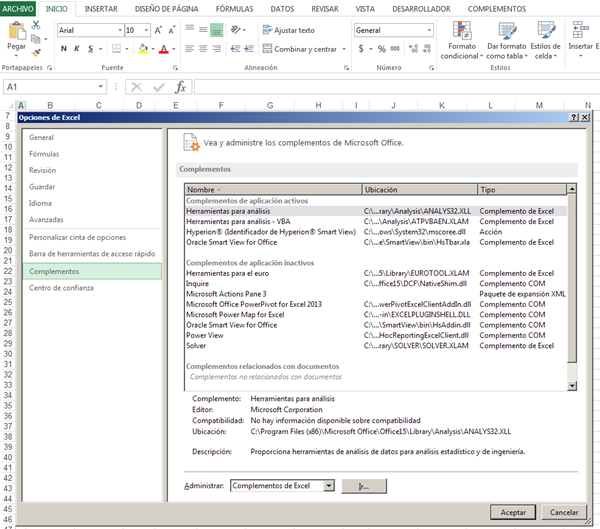Image resolution: width=600 pixels, height=529 pixels.
Task: Click the Pegar (paste) icon
Action: pos(16,33)
